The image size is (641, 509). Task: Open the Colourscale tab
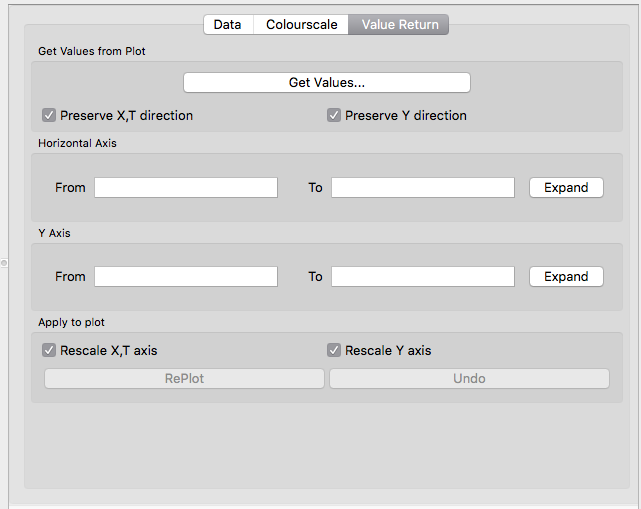tap(301, 25)
